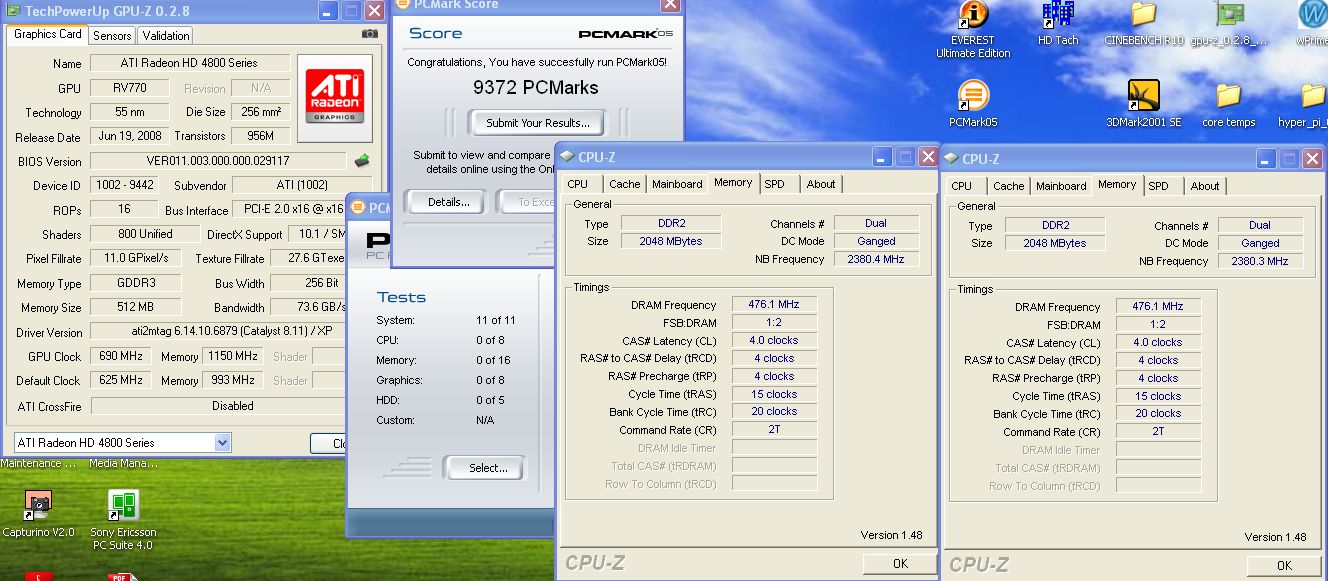Click OK in CPU-Z showing 2380.3 MHz

tap(1284, 566)
